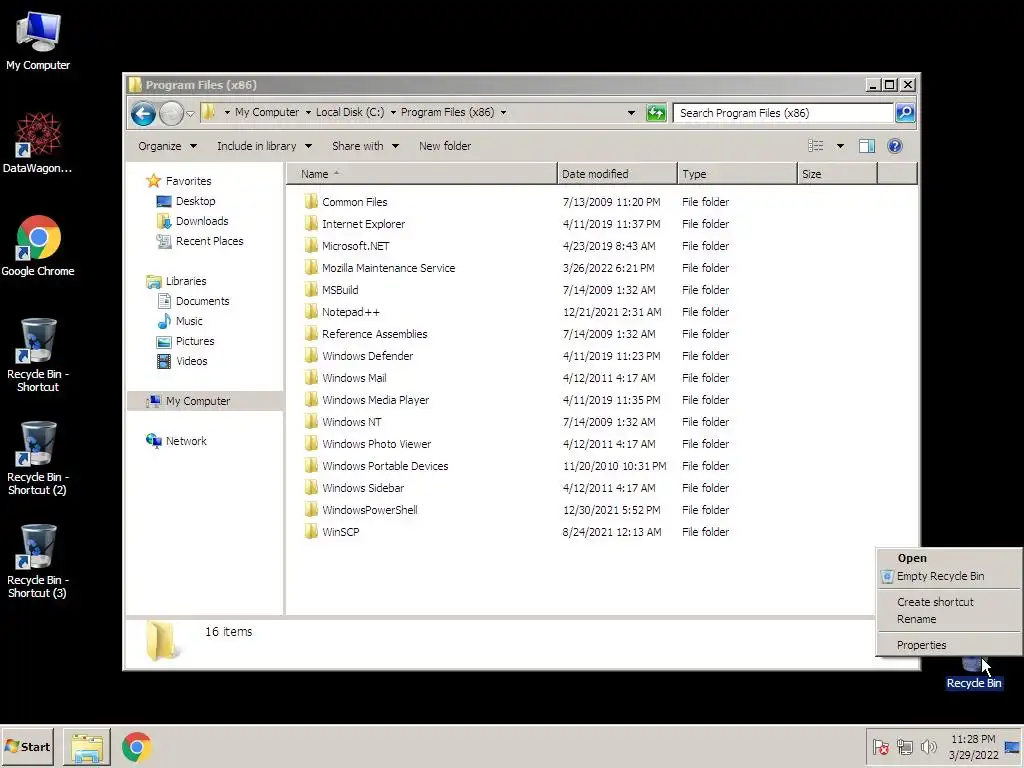Sort by Date modified column header
Image resolution: width=1024 pixels, height=768 pixels.
tap(617, 174)
